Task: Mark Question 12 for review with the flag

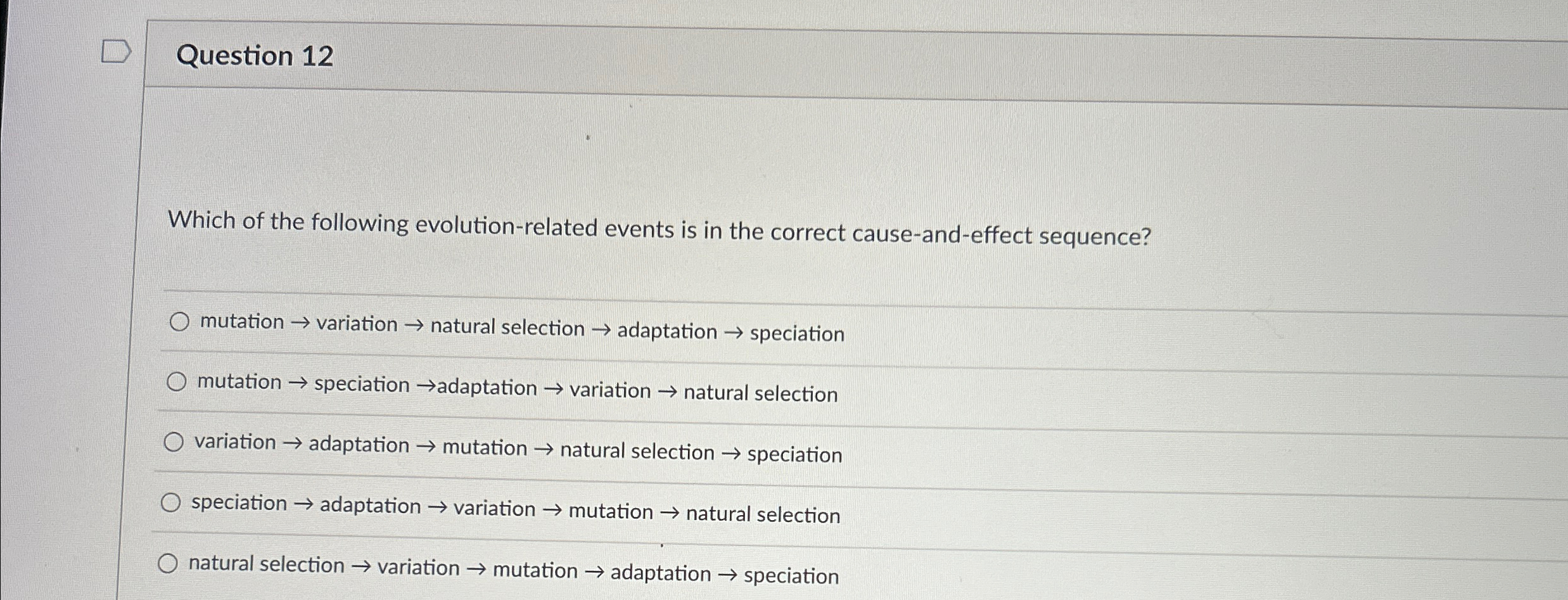Action: 117,52
